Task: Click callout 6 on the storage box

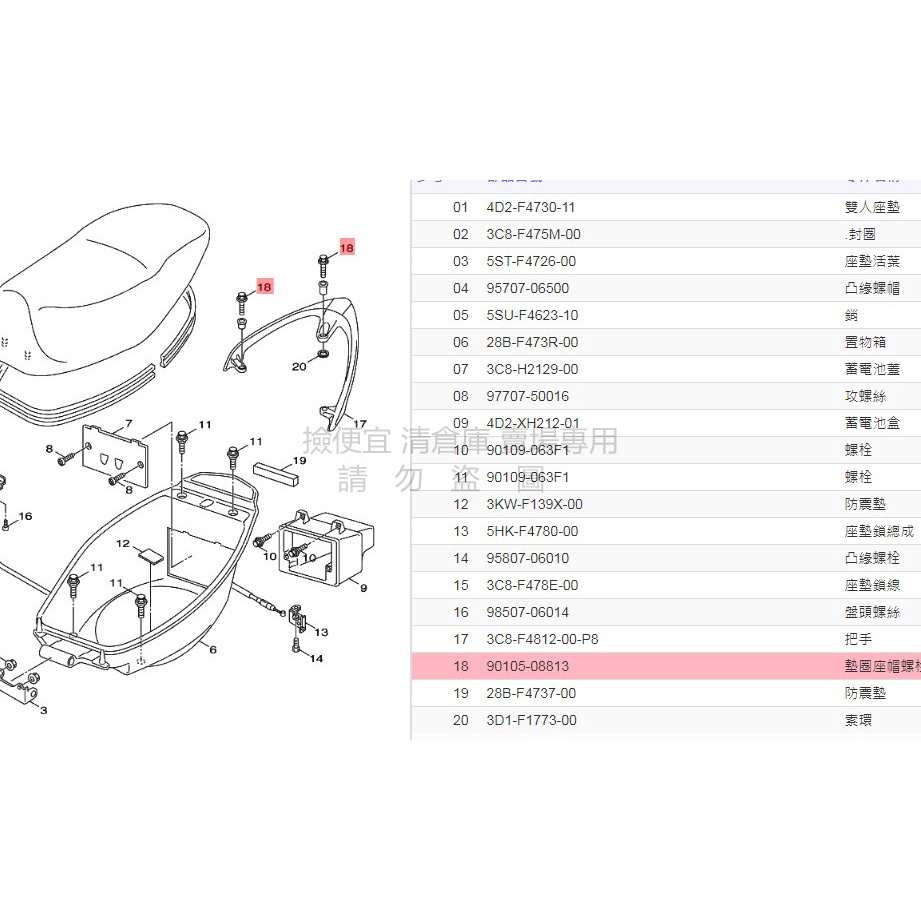Action: click(x=211, y=648)
